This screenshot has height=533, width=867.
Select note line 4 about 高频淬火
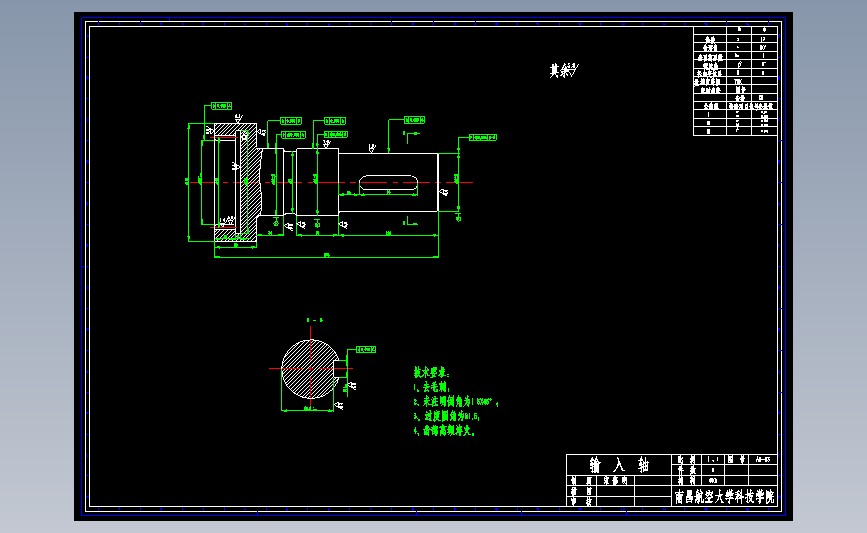[x=445, y=431]
